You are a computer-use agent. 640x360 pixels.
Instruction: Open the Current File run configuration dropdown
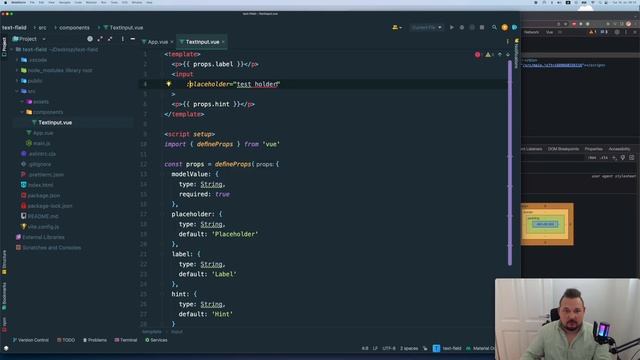pyautogui.click(x=426, y=27)
